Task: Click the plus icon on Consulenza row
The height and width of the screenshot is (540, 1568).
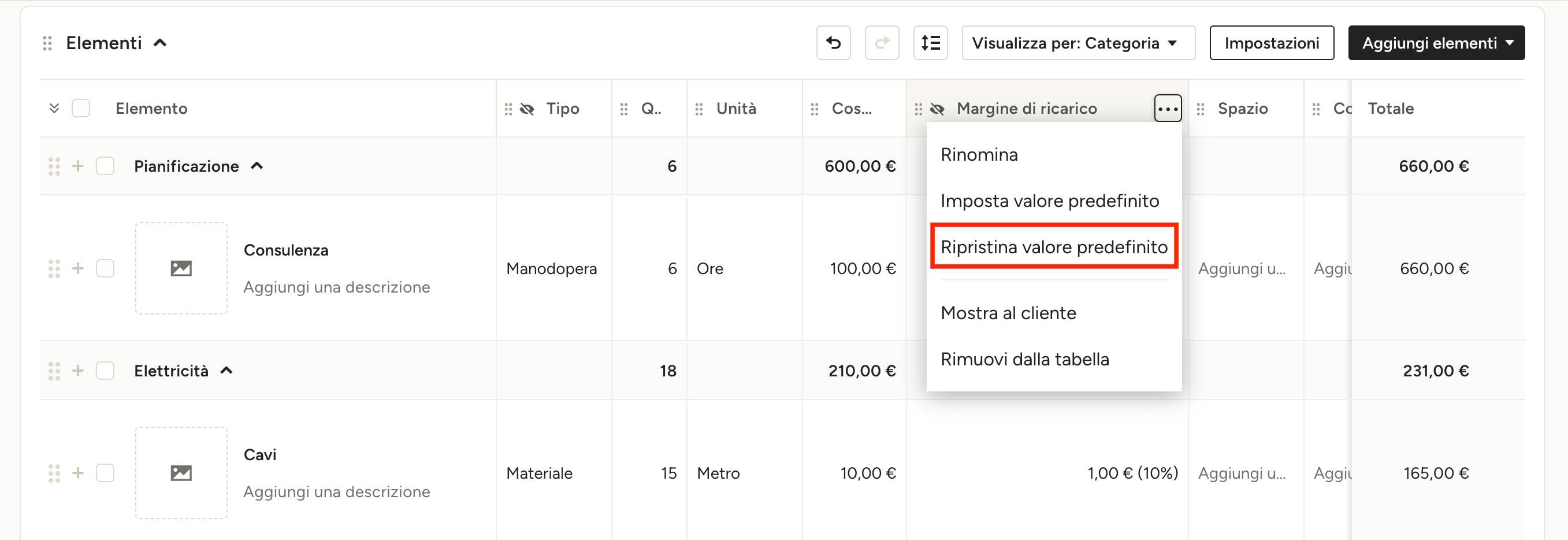Action: pos(78,268)
